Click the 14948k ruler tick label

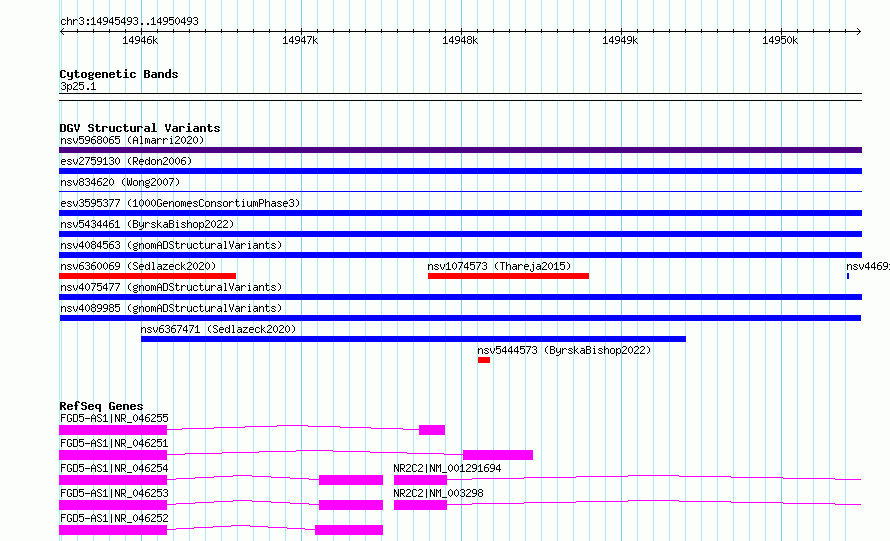pos(460,40)
